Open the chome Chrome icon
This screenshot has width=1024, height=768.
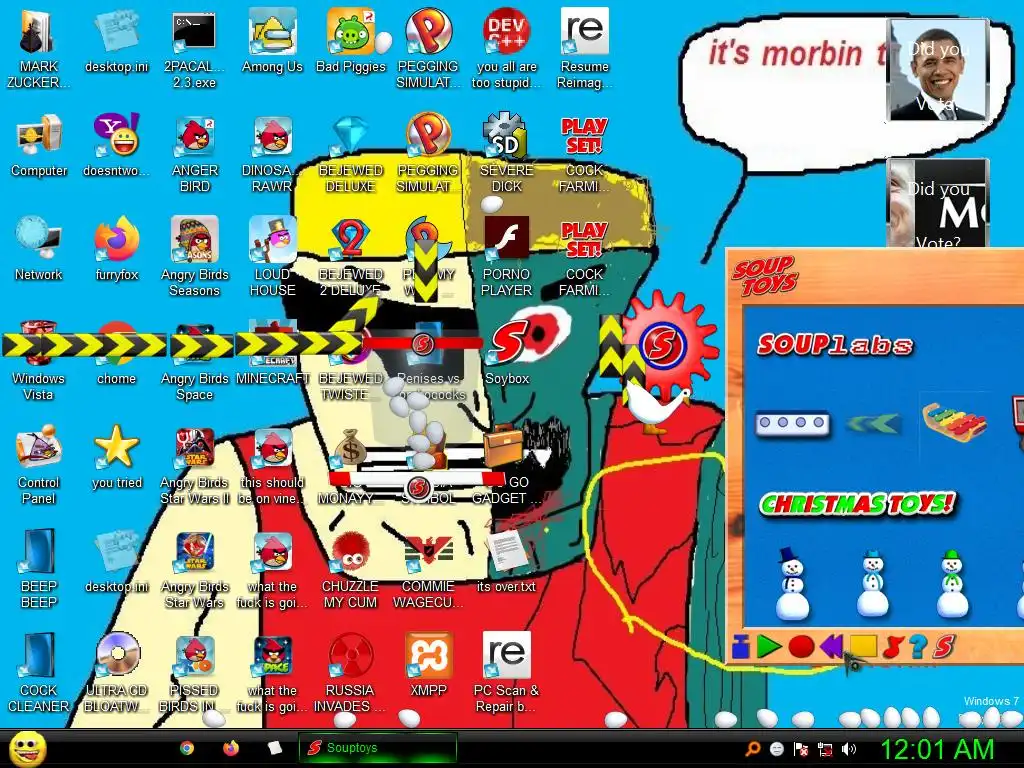[116, 354]
